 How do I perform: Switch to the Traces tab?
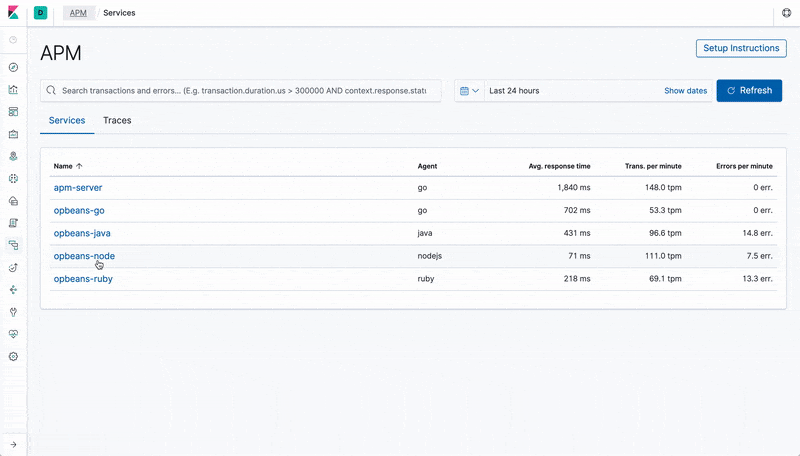point(117,120)
